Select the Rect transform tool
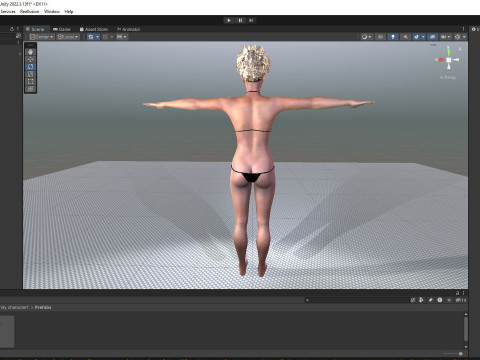 (30, 81)
